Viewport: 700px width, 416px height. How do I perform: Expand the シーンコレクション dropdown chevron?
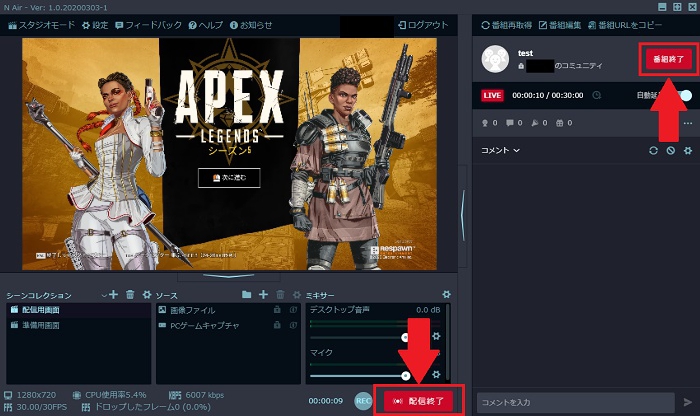[104, 295]
